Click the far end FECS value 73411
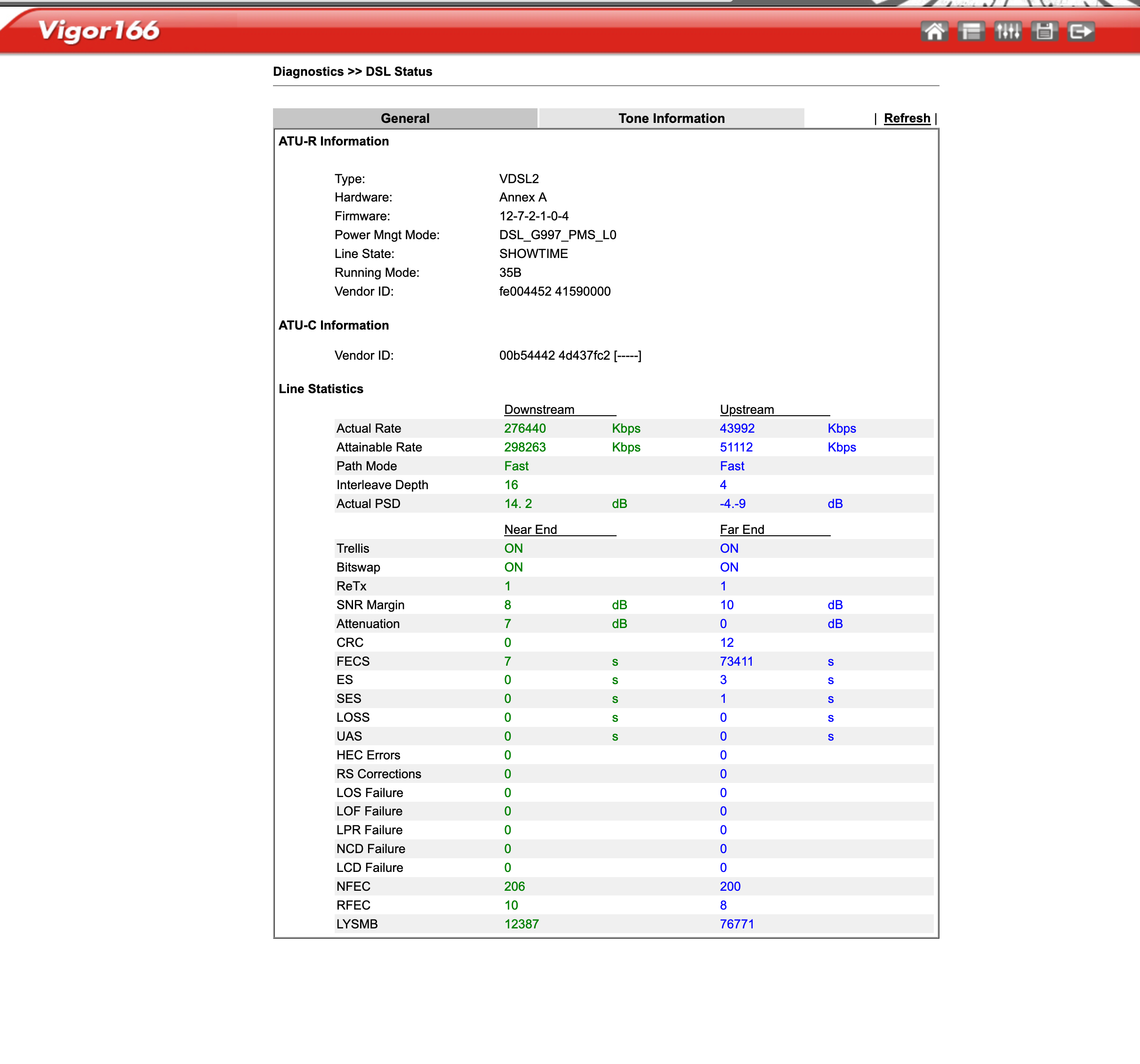Screen dimensions: 1140x1064 pos(736,661)
